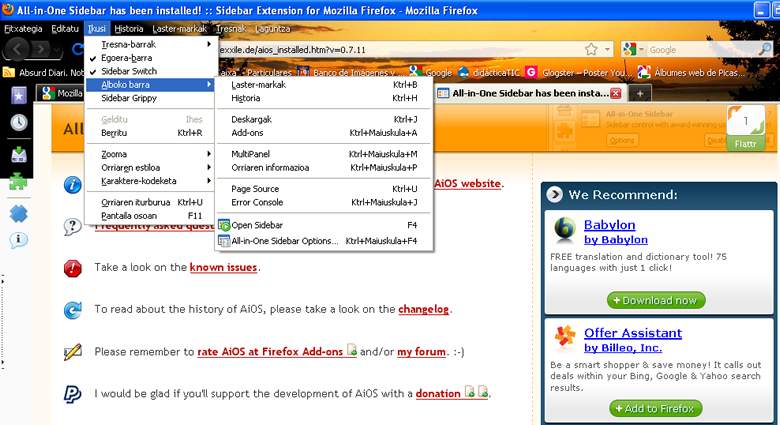
Task: Select Error Console in the submenu
Action: coord(324,203)
